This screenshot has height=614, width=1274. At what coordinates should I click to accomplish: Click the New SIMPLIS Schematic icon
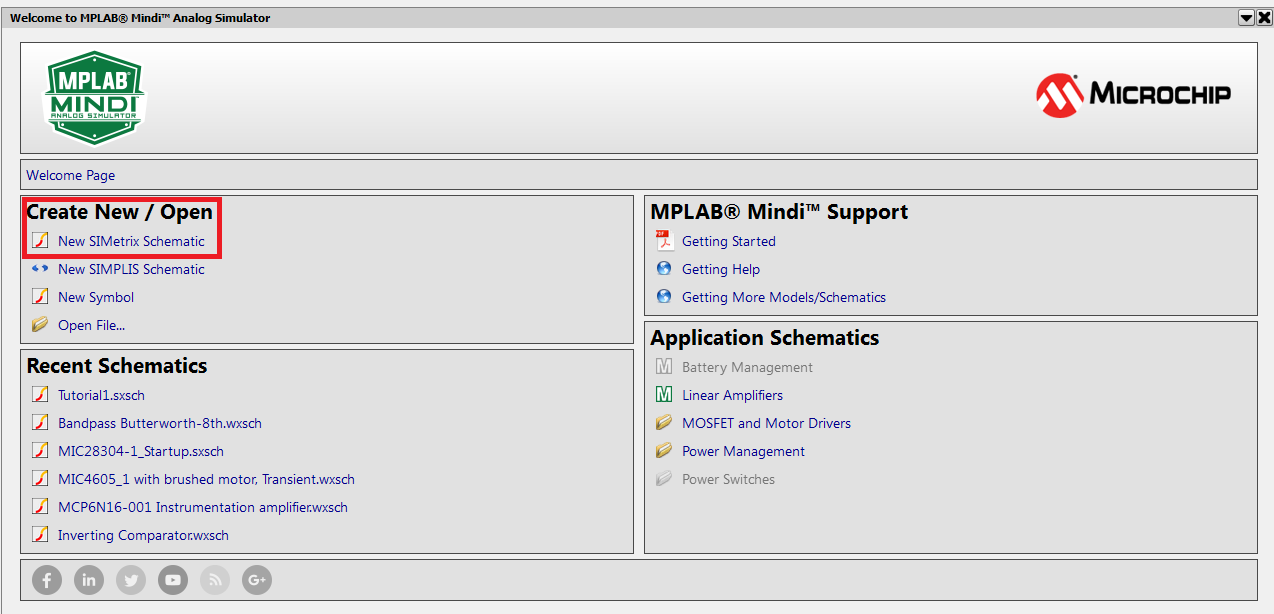[40, 268]
